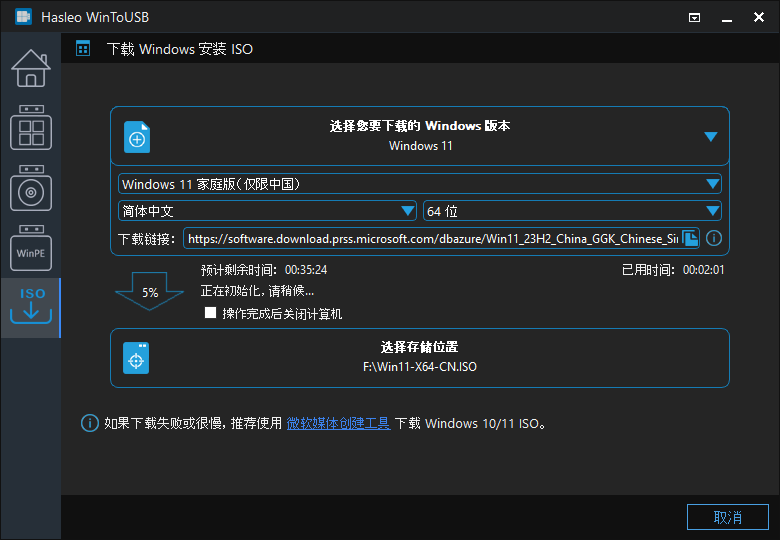Click the 下载 Windows 安装 ISO heading
This screenshot has height=540, width=780.
(180, 49)
